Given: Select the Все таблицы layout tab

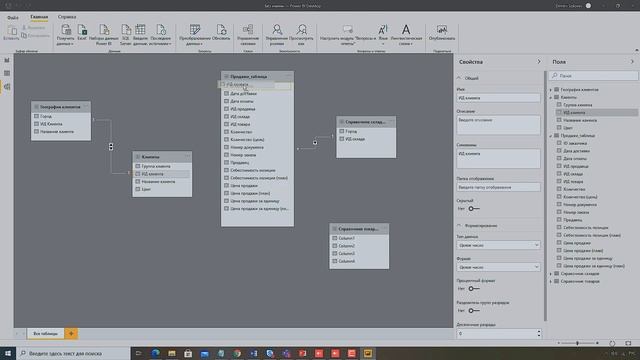Looking at the screenshot, I should pyautogui.click(x=45, y=333).
